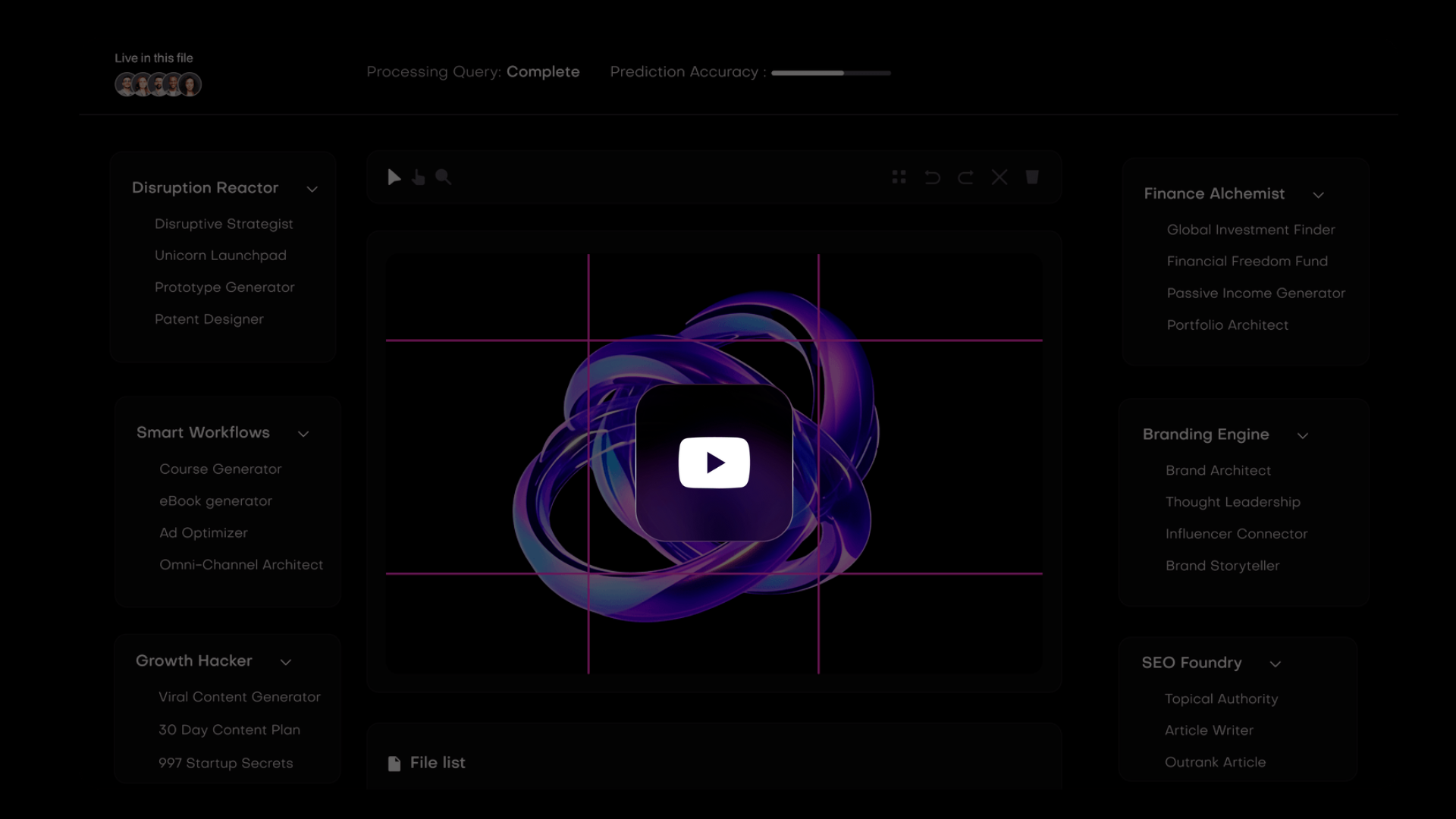
Task: Collapse the Finance Alchemist panel
Action: 1319,195
